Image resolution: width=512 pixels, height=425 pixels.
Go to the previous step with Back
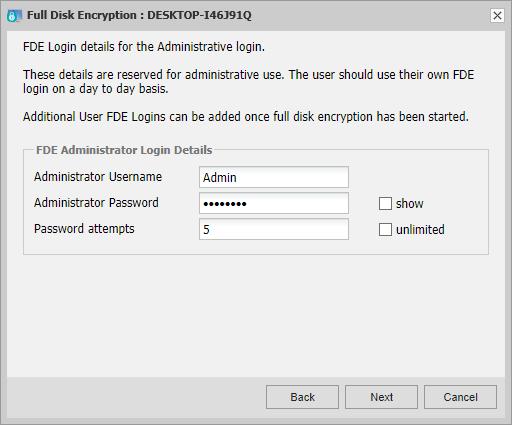point(302,397)
